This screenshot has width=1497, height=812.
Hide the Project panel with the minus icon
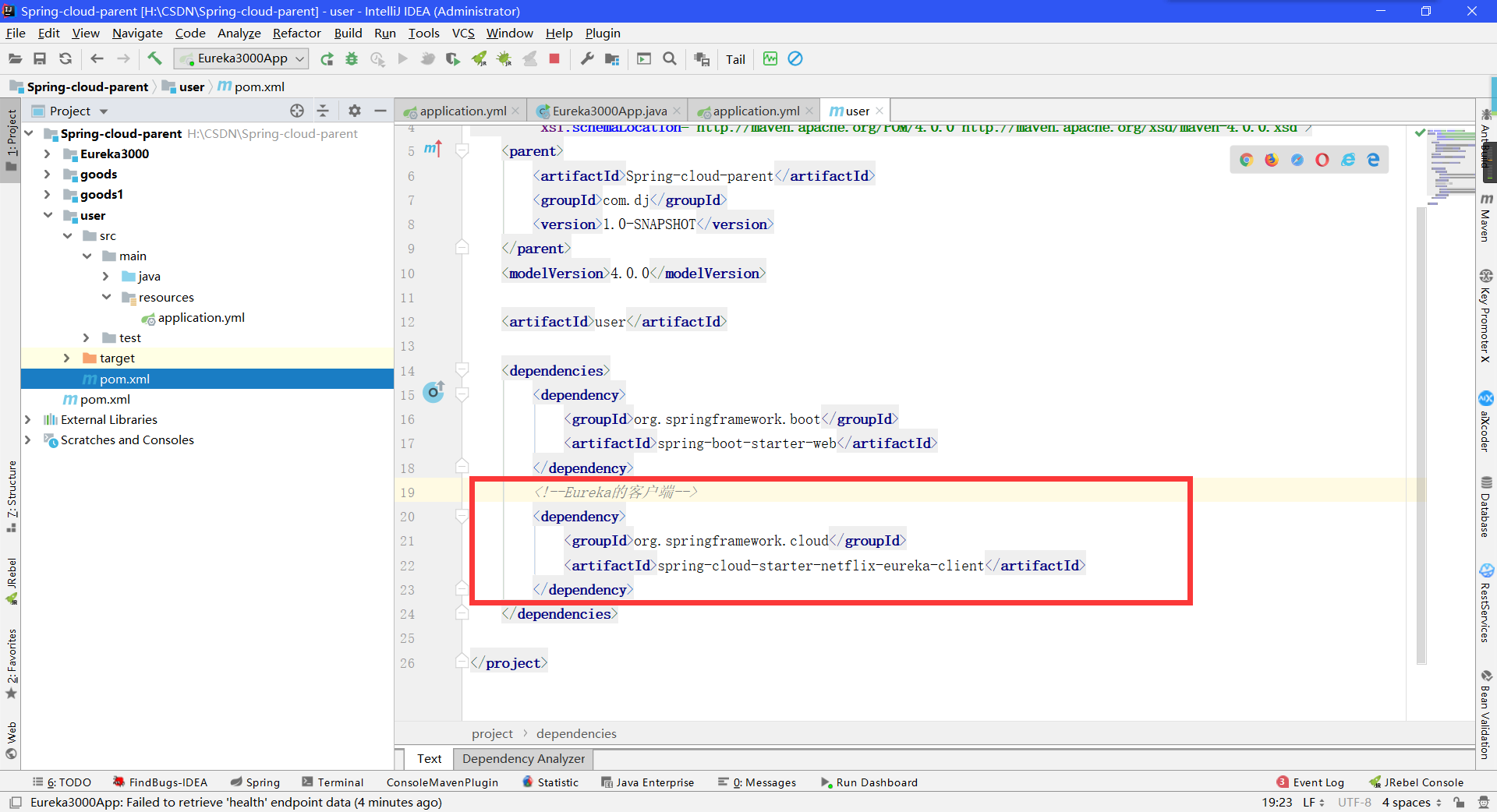(x=380, y=111)
